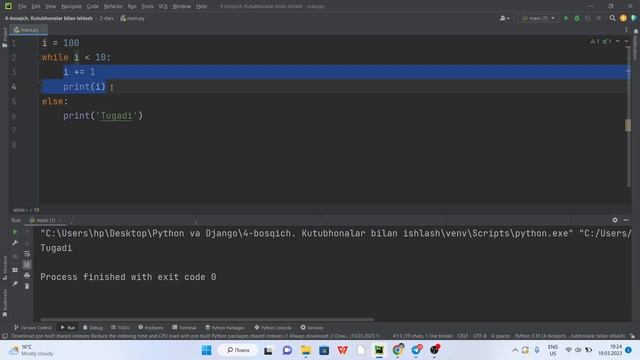The width and height of the screenshot is (640, 360).
Task: Clear all Run console output
Action: [x=27, y=286]
